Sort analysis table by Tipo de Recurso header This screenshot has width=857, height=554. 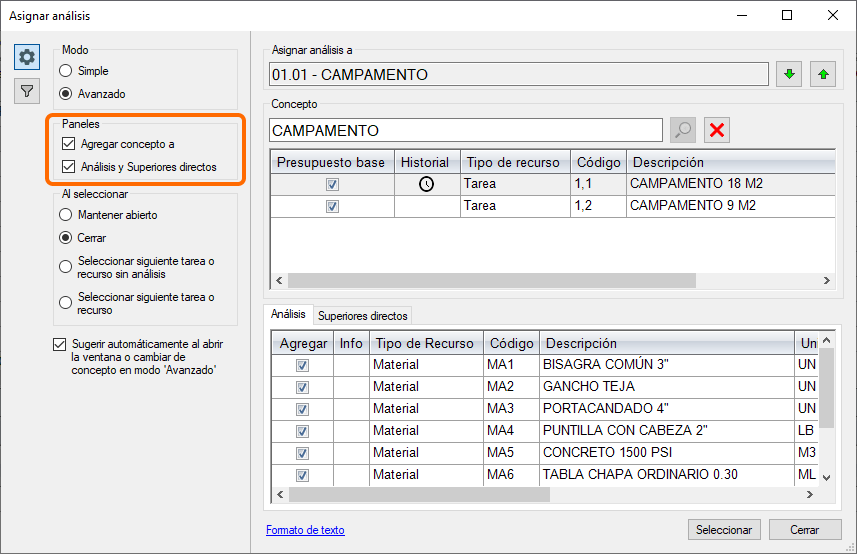[x=426, y=343]
